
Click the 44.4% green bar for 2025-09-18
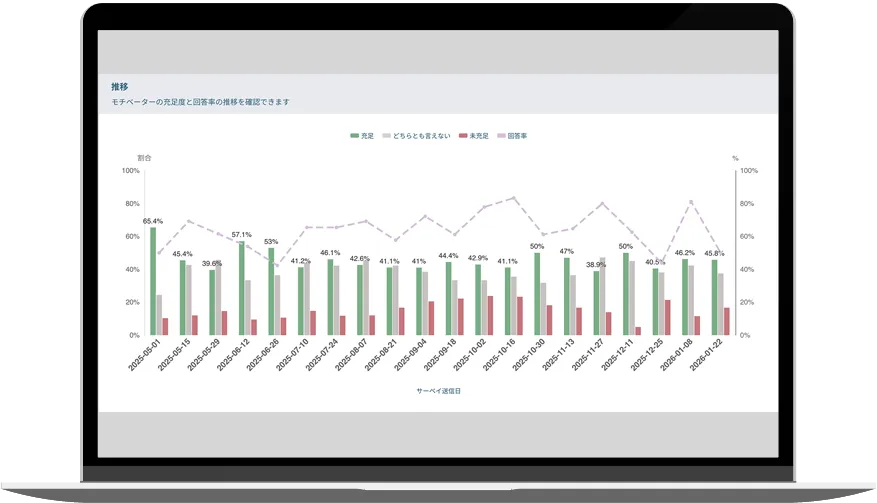click(448, 298)
